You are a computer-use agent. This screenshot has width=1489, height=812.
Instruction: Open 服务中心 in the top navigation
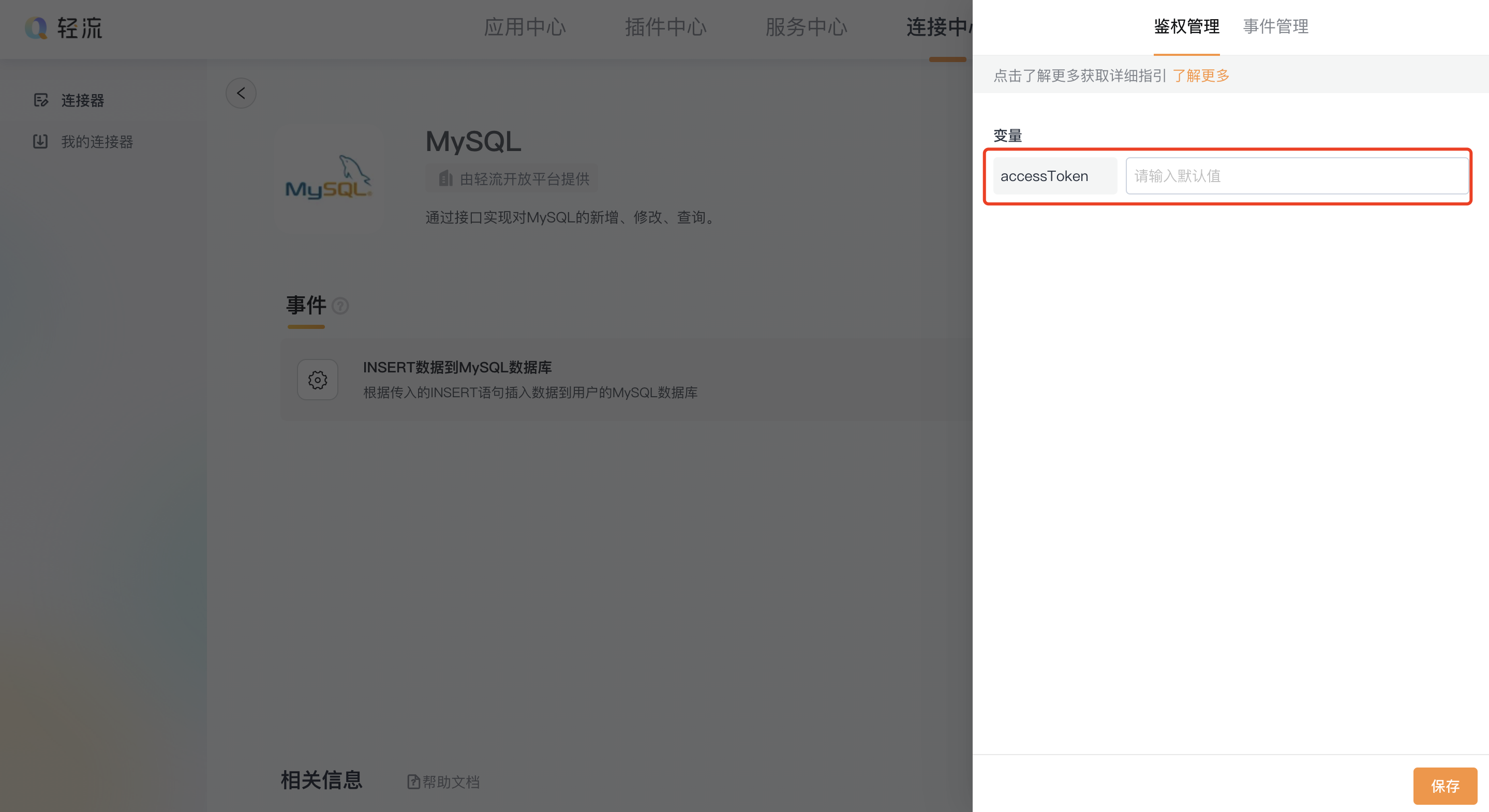[806, 27]
